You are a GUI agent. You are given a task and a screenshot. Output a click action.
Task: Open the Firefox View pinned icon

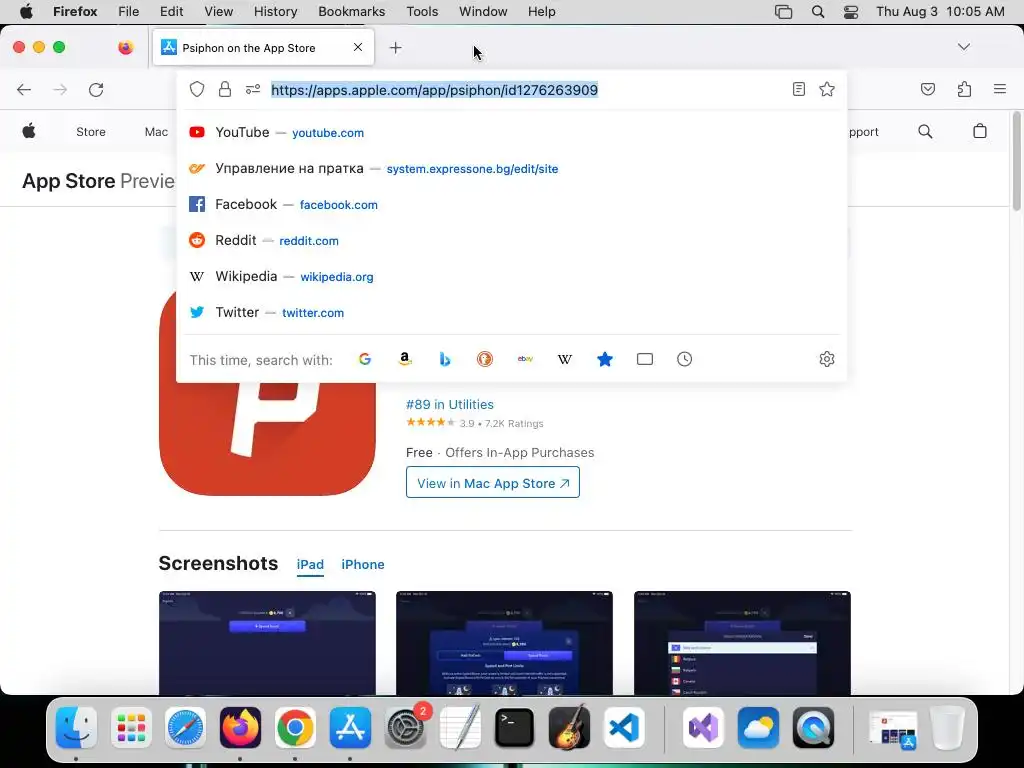click(x=125, y=47)
